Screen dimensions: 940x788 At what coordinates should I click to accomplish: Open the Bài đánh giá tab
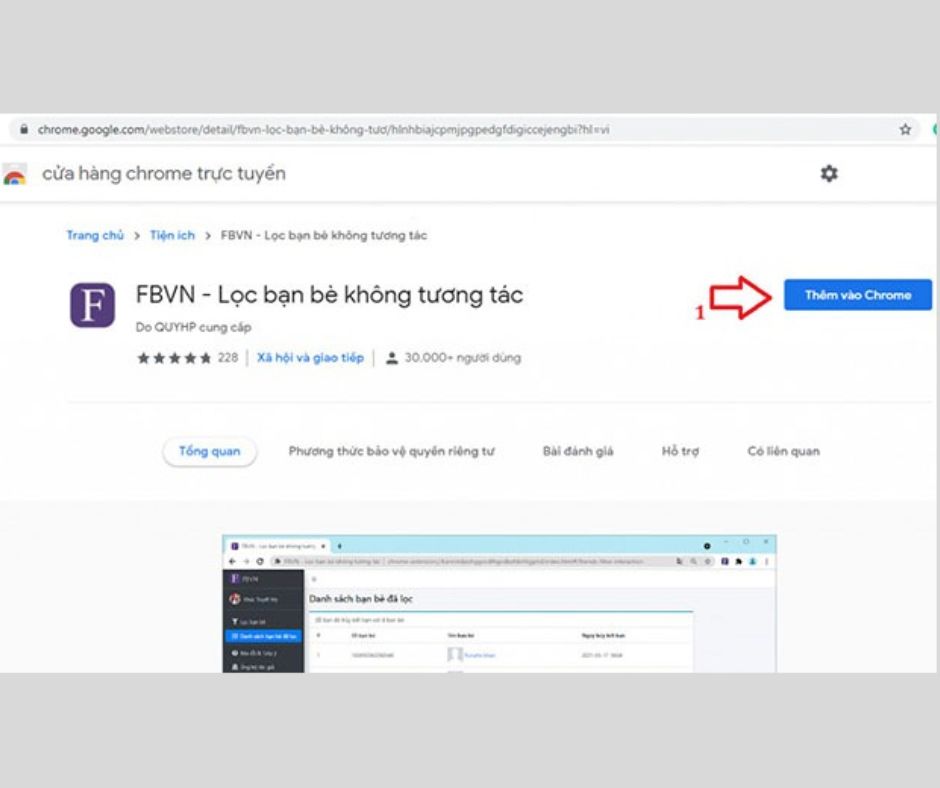[x=578, y=451]
